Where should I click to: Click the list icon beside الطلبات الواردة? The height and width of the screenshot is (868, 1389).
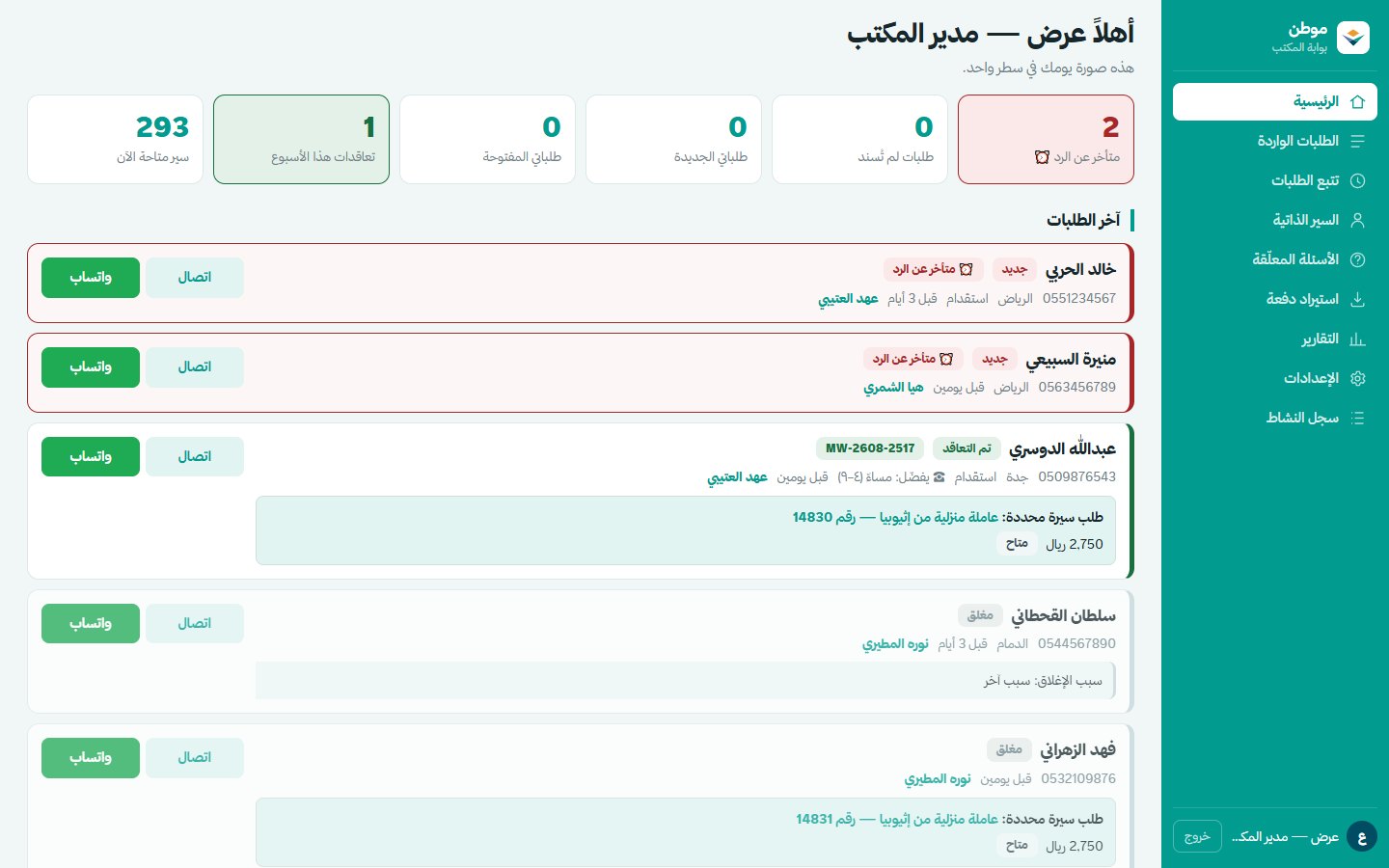tap(1358, 142)
